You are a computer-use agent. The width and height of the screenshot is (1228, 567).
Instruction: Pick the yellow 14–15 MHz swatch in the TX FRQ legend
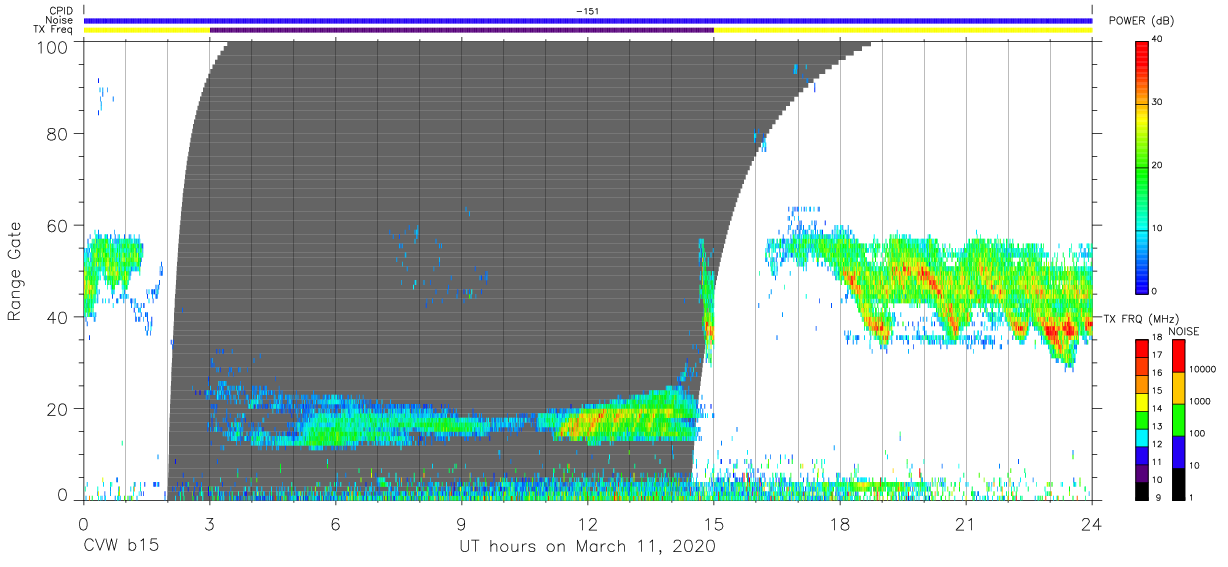(1141, 400)
